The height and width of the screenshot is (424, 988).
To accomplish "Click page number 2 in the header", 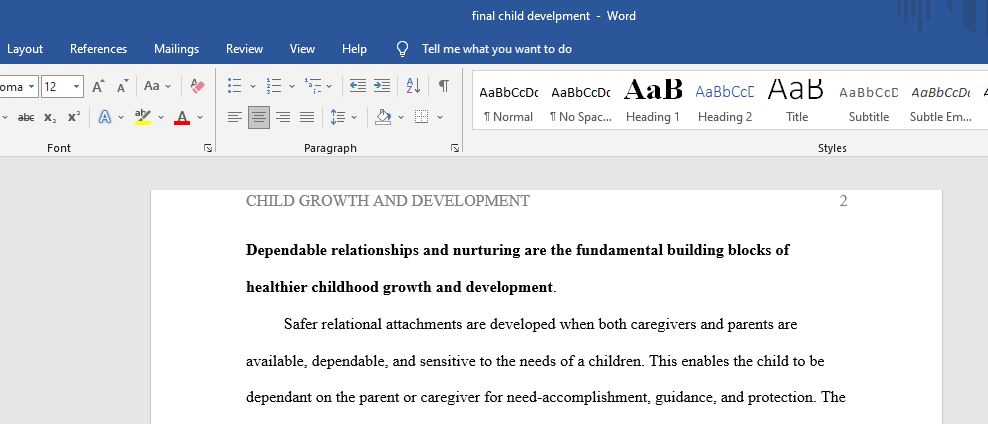I will 843,201.
